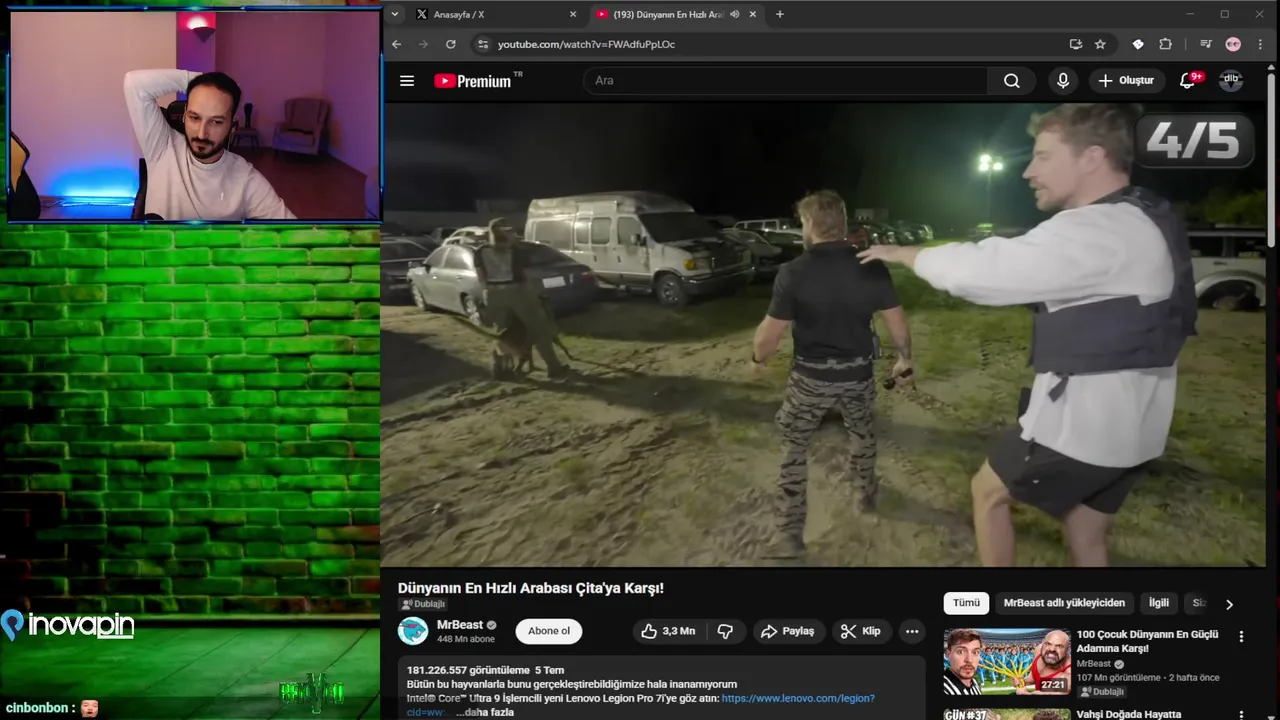
Task: Click the video player to pause
Action: click(x=822, y=335)
